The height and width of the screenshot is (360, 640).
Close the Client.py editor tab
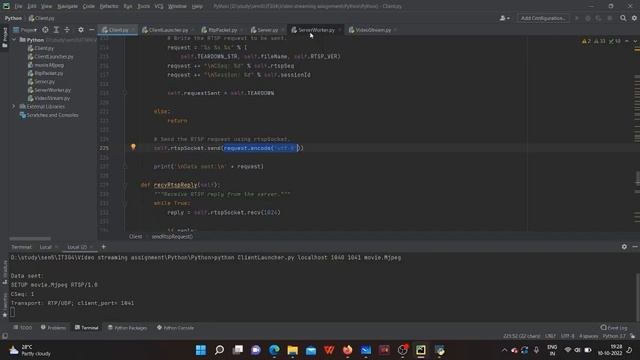pos(133,30)
